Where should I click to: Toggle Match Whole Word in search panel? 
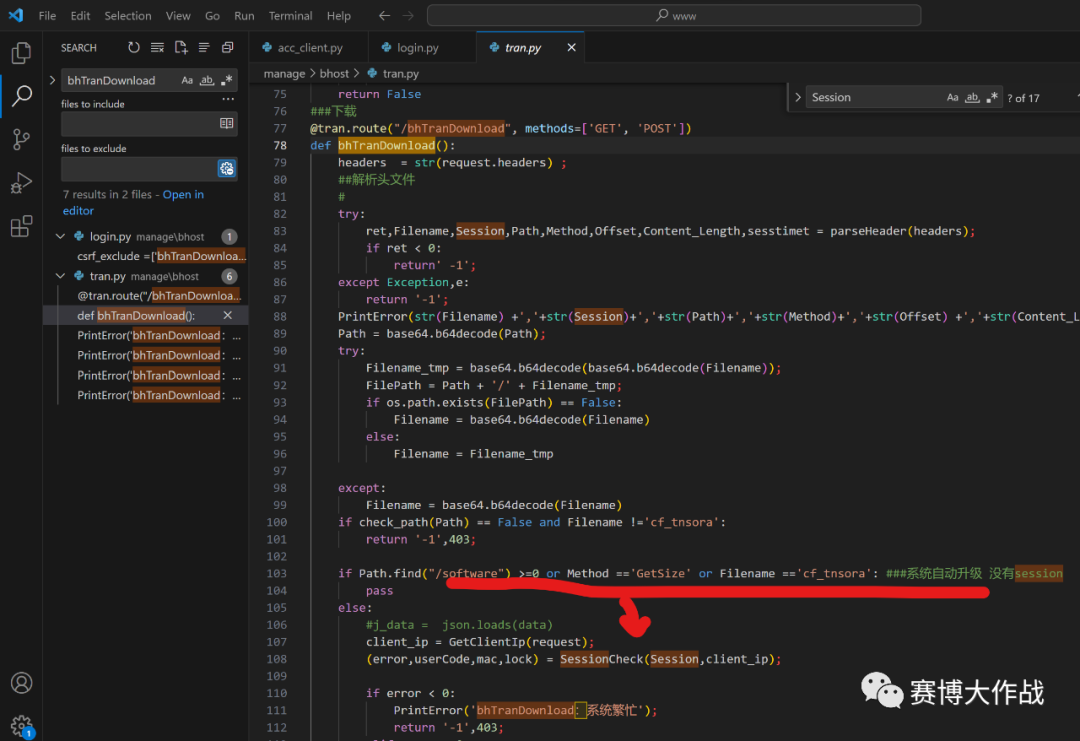[207, 81]
